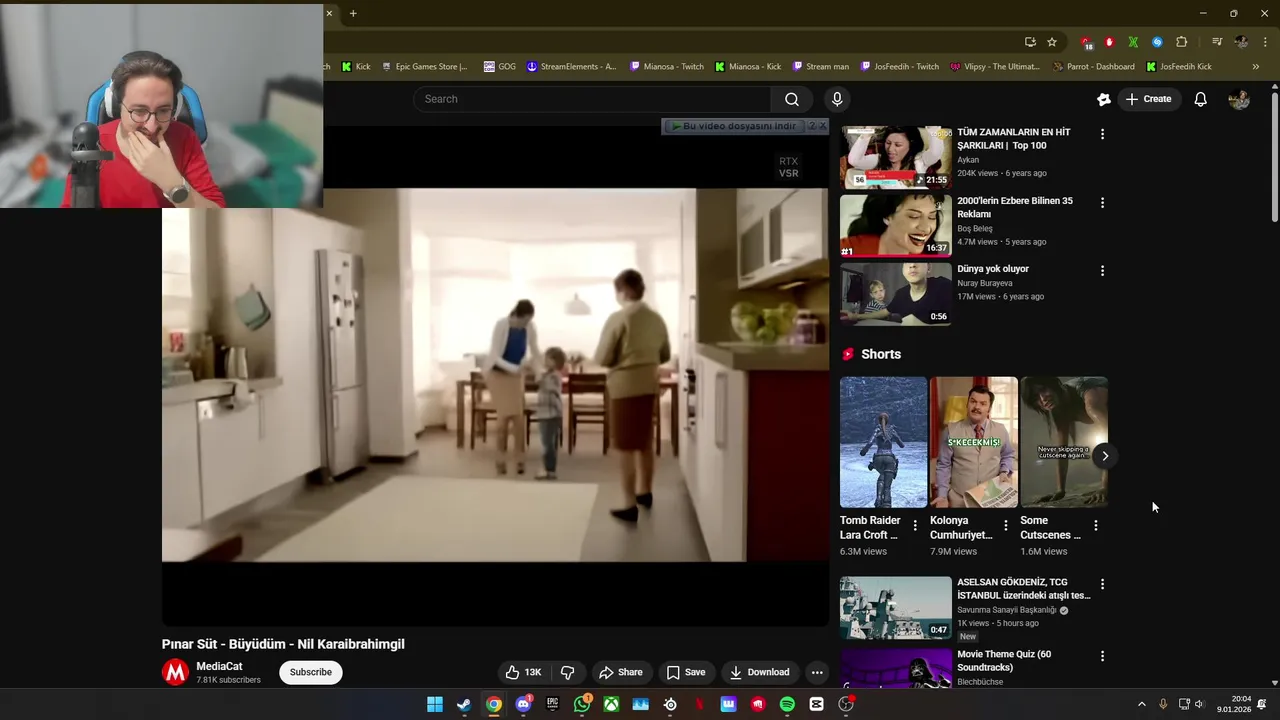
Task: Open ASELSAN GÖKDENİZ video thumbnail
Action: 895,608
